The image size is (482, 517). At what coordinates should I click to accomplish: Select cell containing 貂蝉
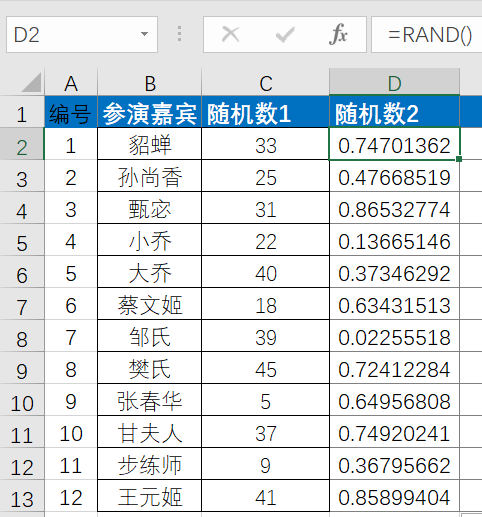(150, 144)
